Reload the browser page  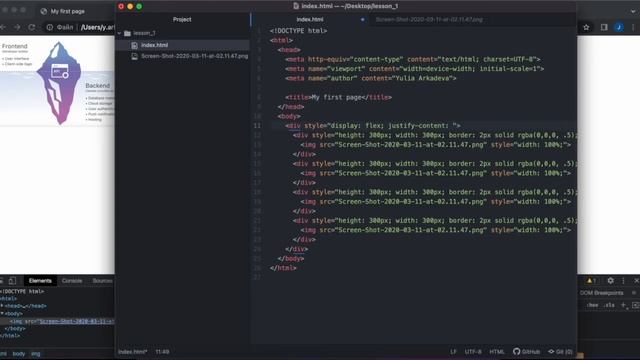coord(32,27)
